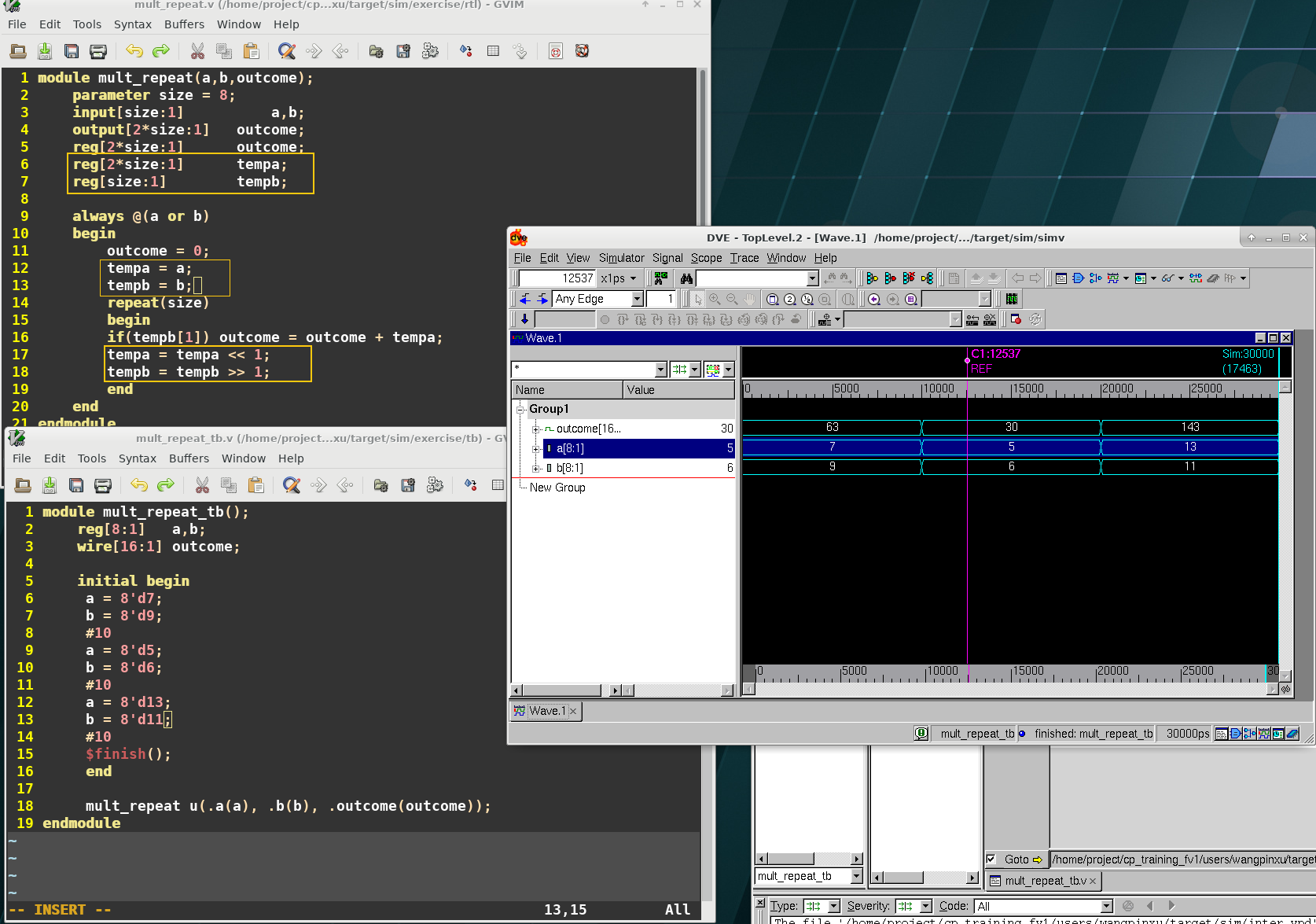Image resolution: width=1316 pixels, height=924 pixels.
Task: Click the DVE zoom full view icon
Action: click(x=773, y=299)
